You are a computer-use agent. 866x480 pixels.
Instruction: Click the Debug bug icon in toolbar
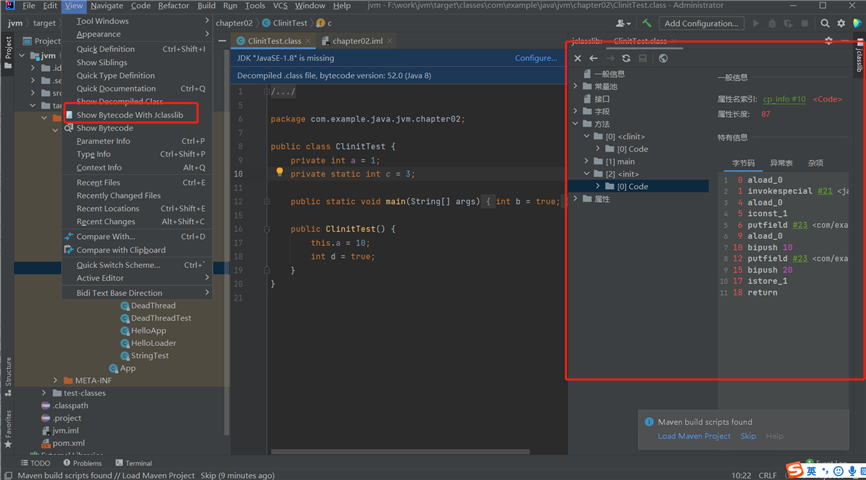click(772, 23)
